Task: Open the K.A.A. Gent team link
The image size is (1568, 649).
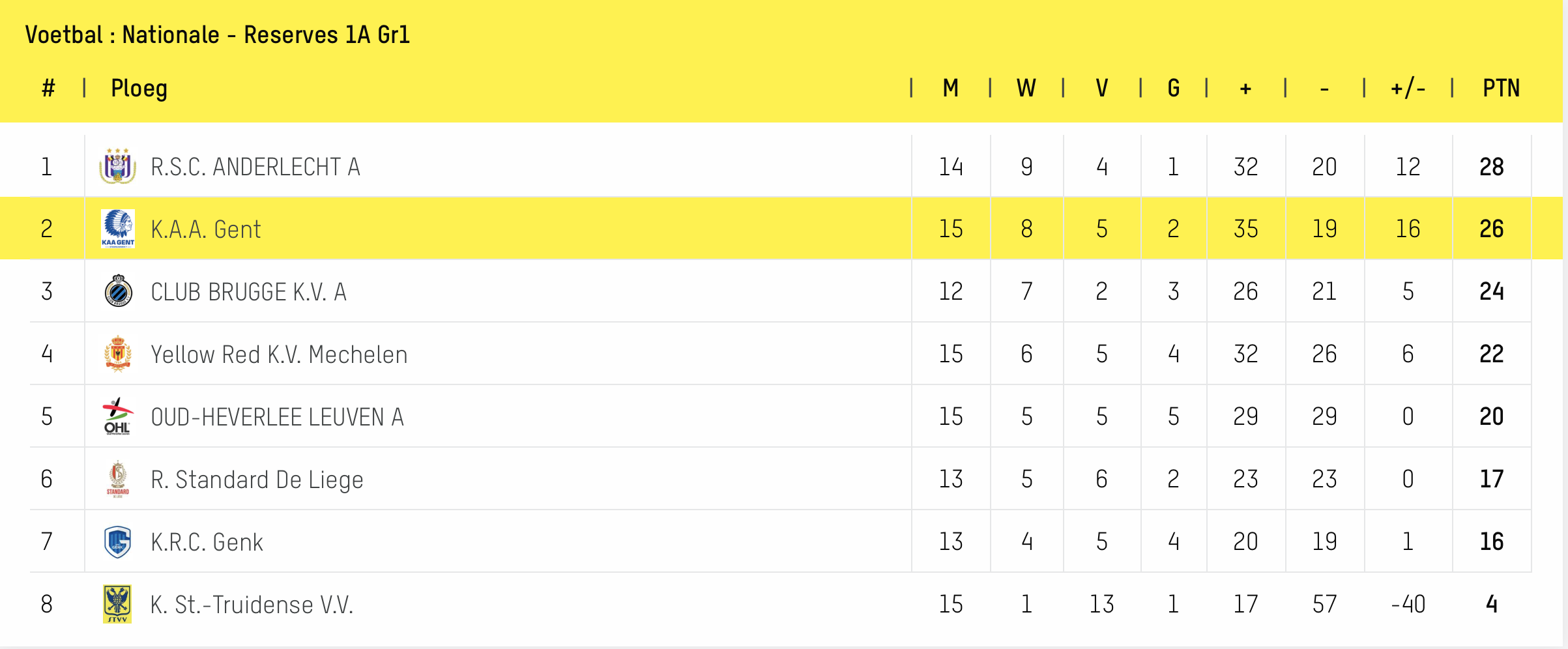Action: coord(206,229)
